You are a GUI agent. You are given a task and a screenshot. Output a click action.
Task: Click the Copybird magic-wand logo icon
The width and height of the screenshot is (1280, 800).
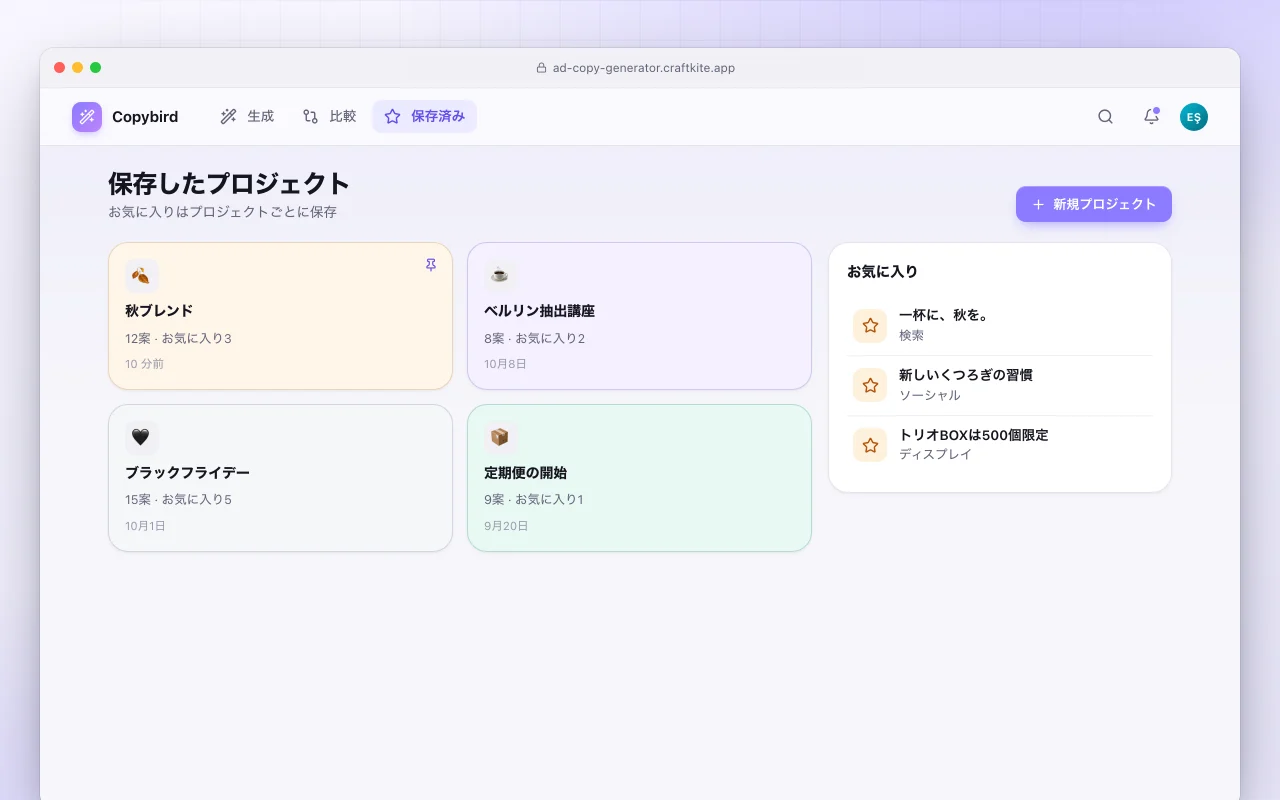pos(87,117)
